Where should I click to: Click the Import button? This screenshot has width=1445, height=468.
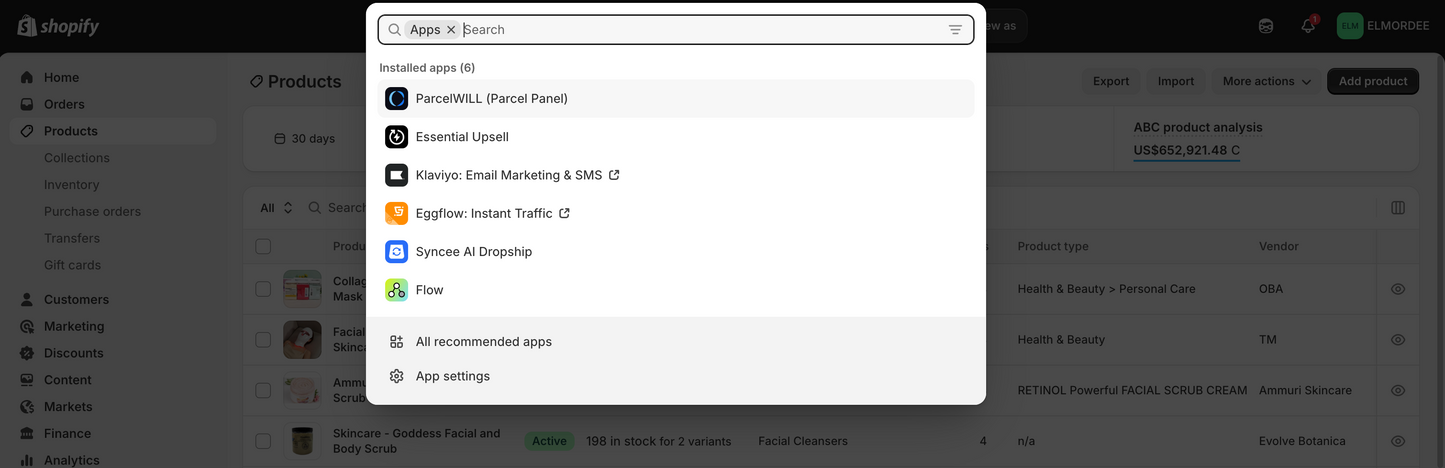pos(1176,81)
